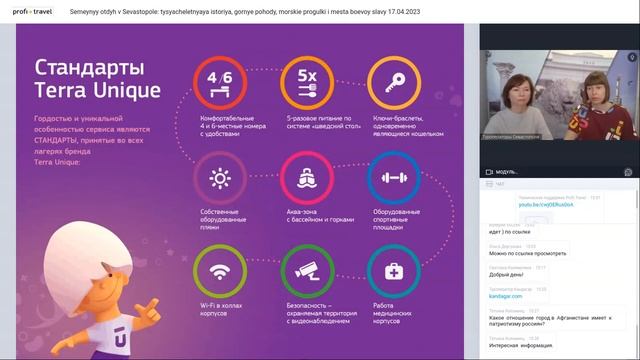Open the youtu.be link in chat
640x360 pixels.
(x=546, y=204)
